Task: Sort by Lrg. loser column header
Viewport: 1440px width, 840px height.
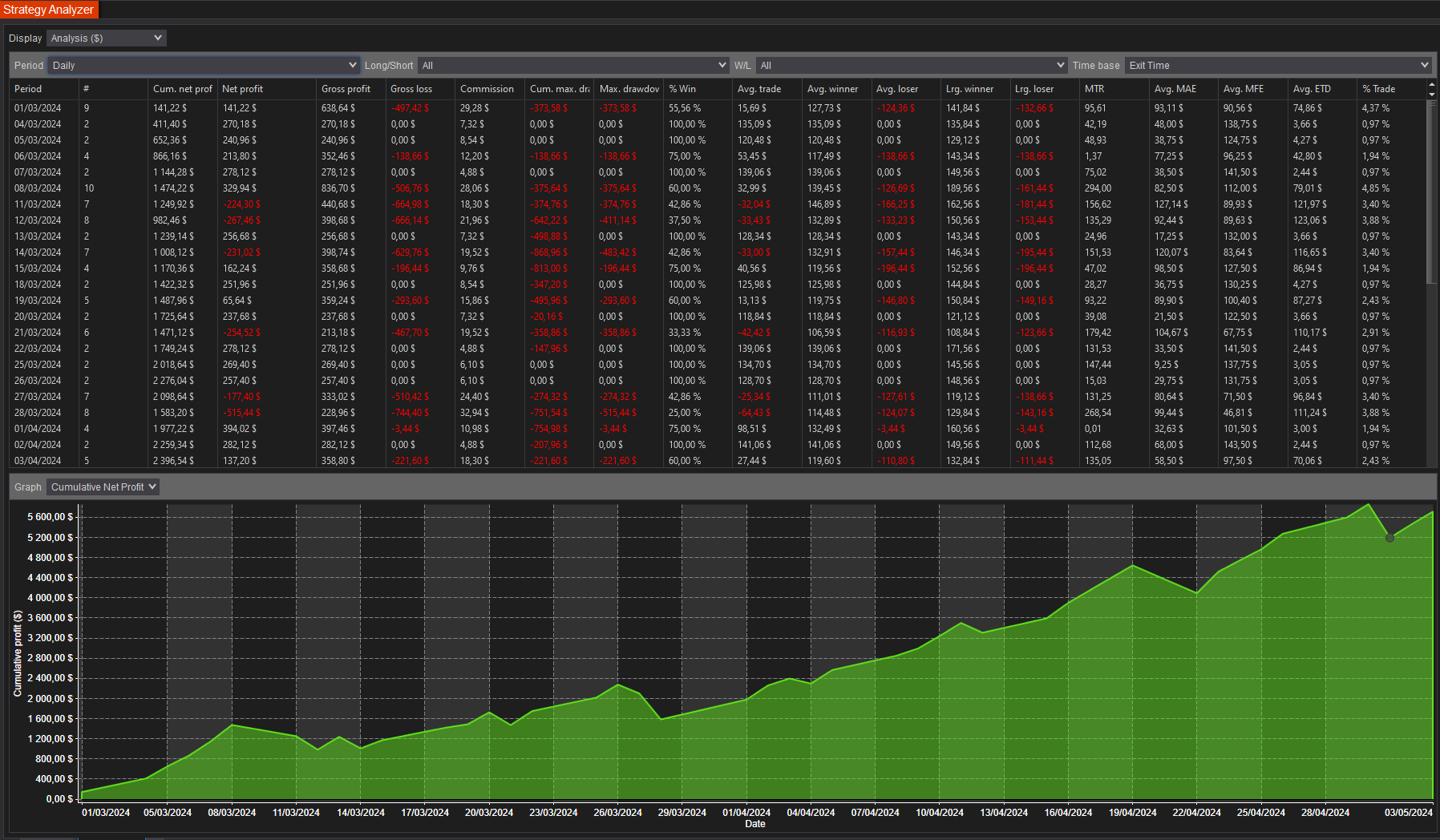Action: 1045,89
